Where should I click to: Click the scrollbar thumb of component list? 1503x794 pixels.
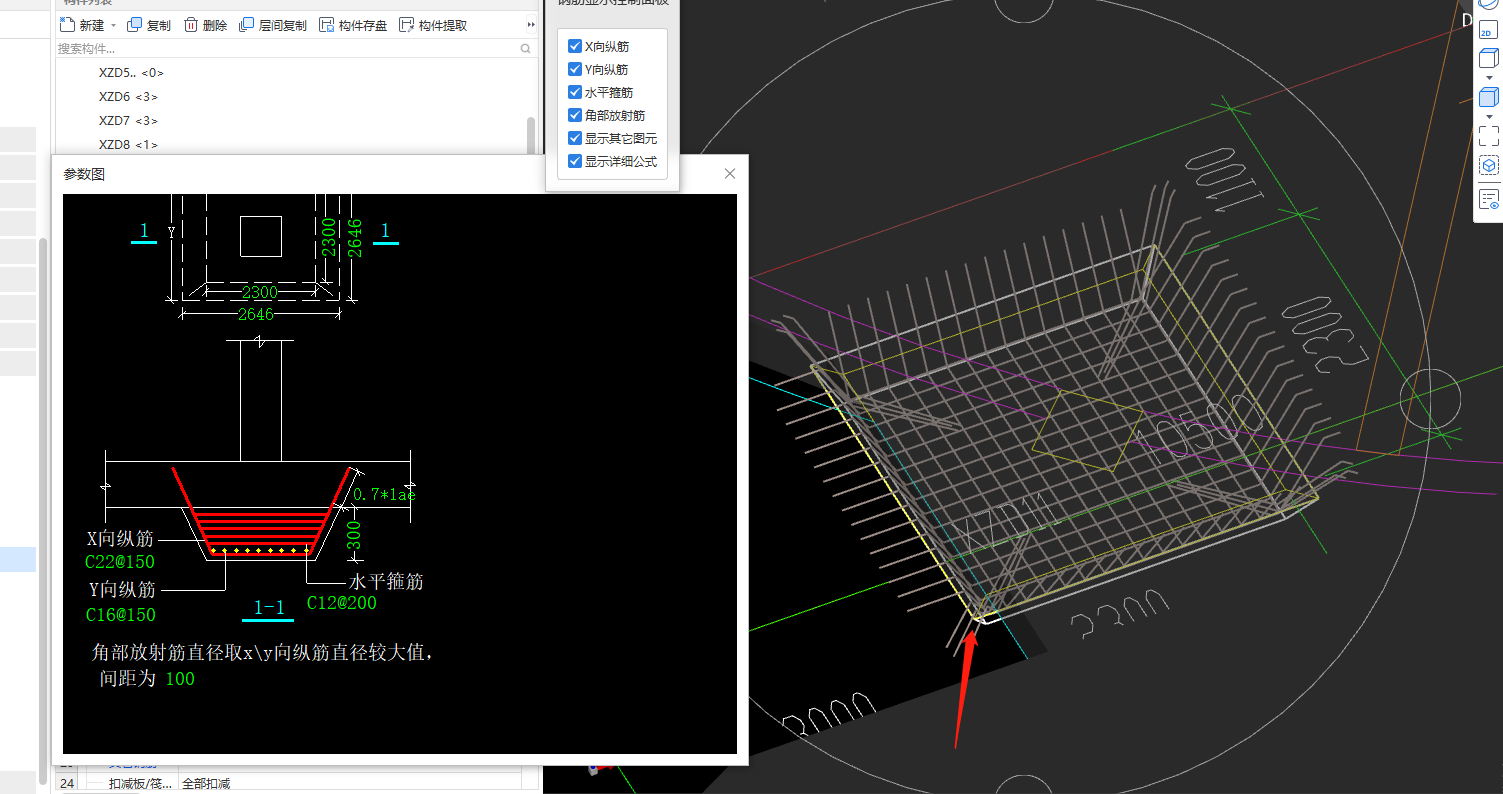[531, 137]
